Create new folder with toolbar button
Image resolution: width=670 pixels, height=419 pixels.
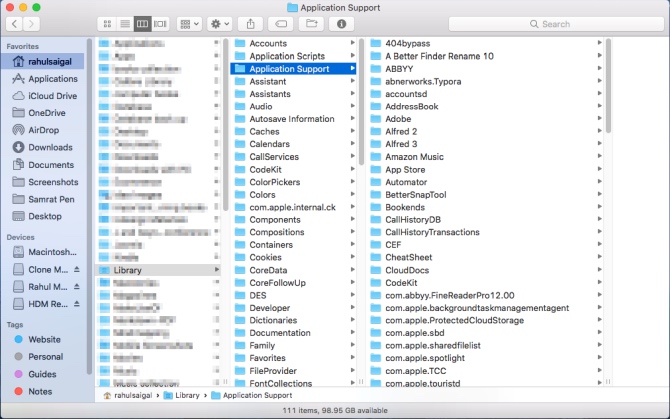pyautogui.click(x=311, y=23)
